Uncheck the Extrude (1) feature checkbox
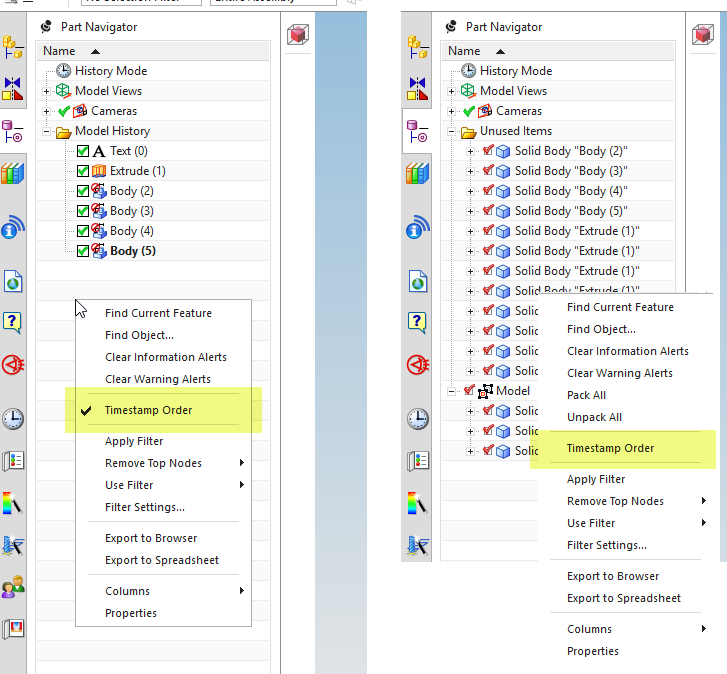The width and height of the screenshot is (727, 674). [83, 171]
